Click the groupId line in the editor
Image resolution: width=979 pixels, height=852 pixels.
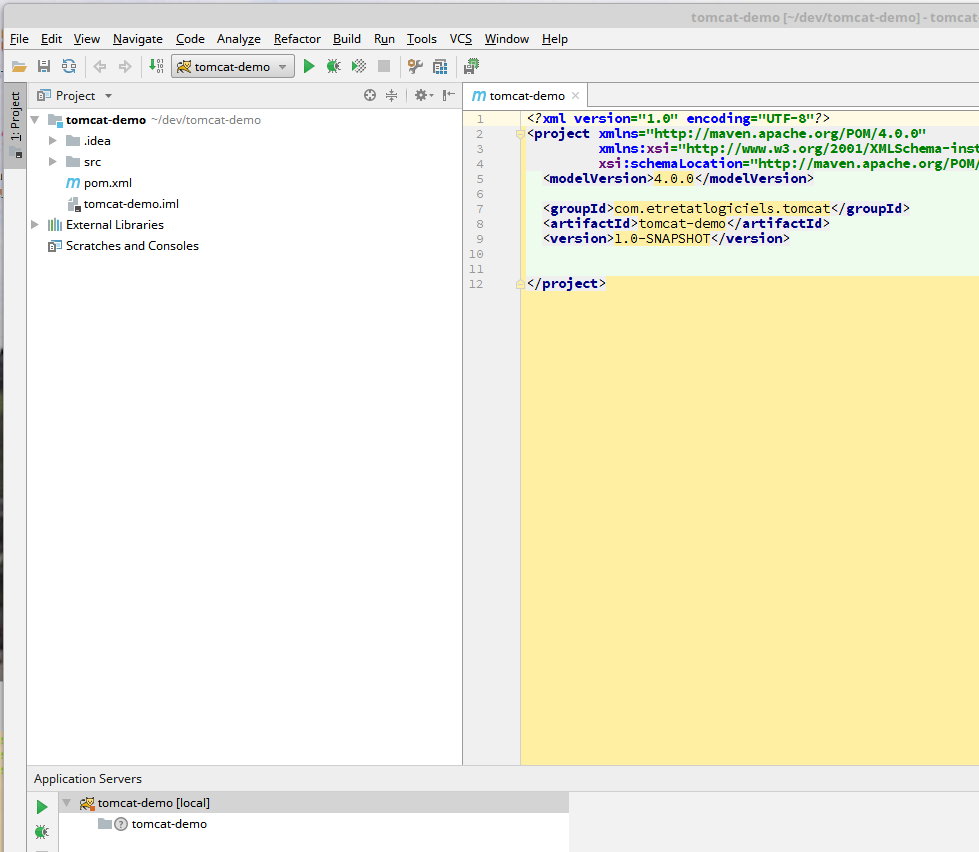click(x=726, y=208)
